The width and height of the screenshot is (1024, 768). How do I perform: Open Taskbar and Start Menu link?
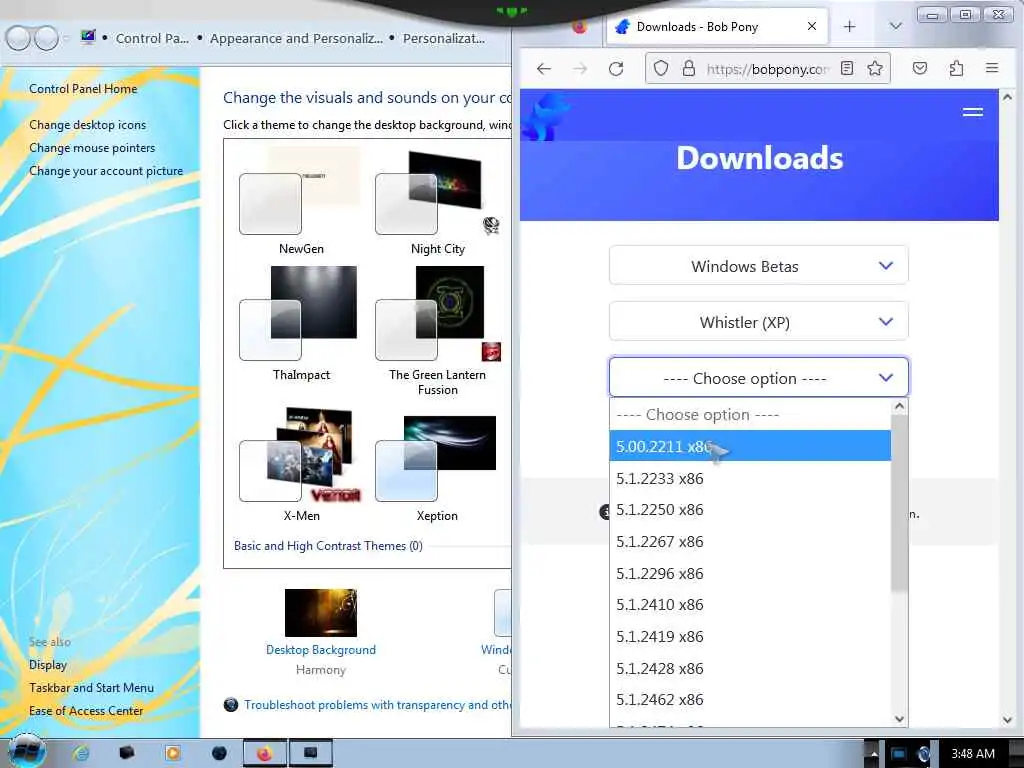pos(91,687)
